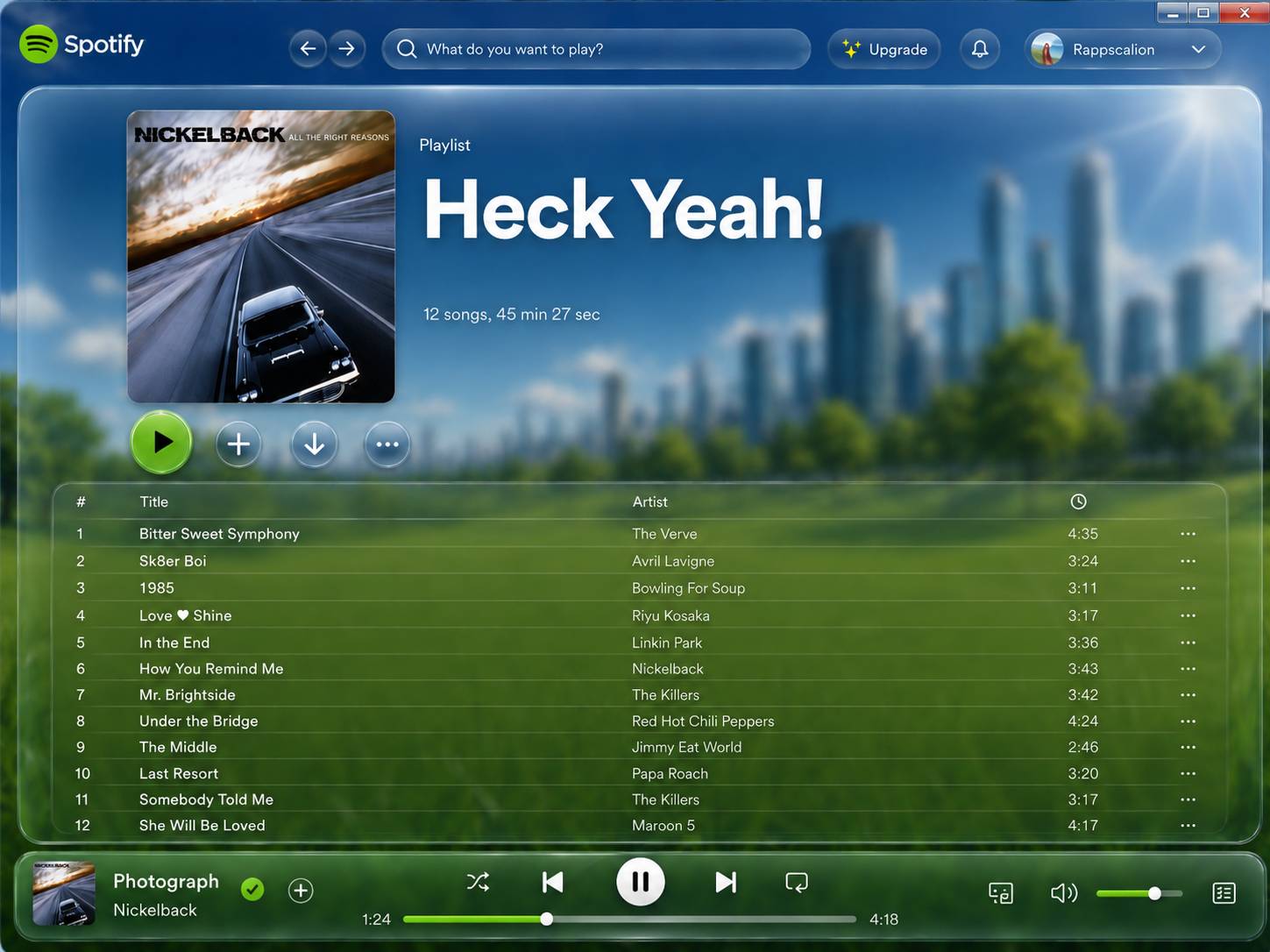The height and width of the screenshot is (952, 1270).
Task: Open the queue panel icon
Action: pyautogui.click(x=1224, y=893)
